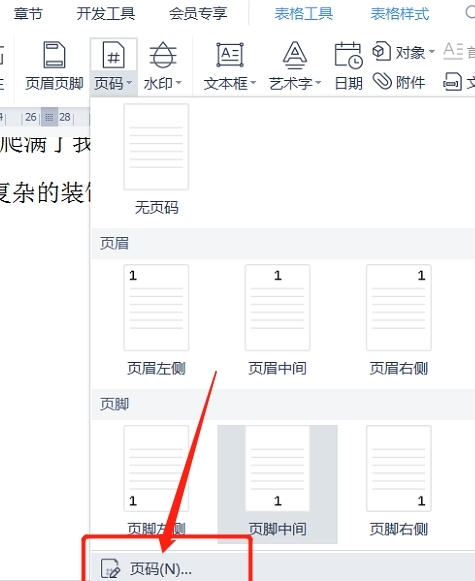475x581 pixels.
Task: Pick 页脚右侧 page number layout
Action: [399, 468]
